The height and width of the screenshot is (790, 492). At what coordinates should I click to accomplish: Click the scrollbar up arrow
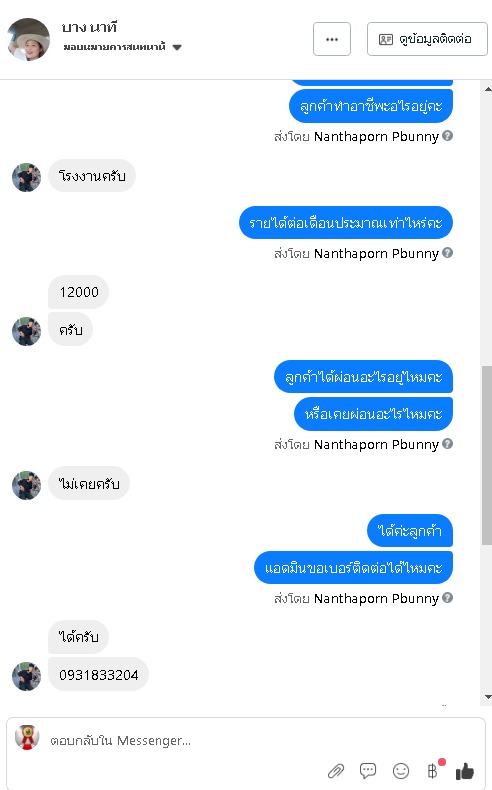[487, 90]
